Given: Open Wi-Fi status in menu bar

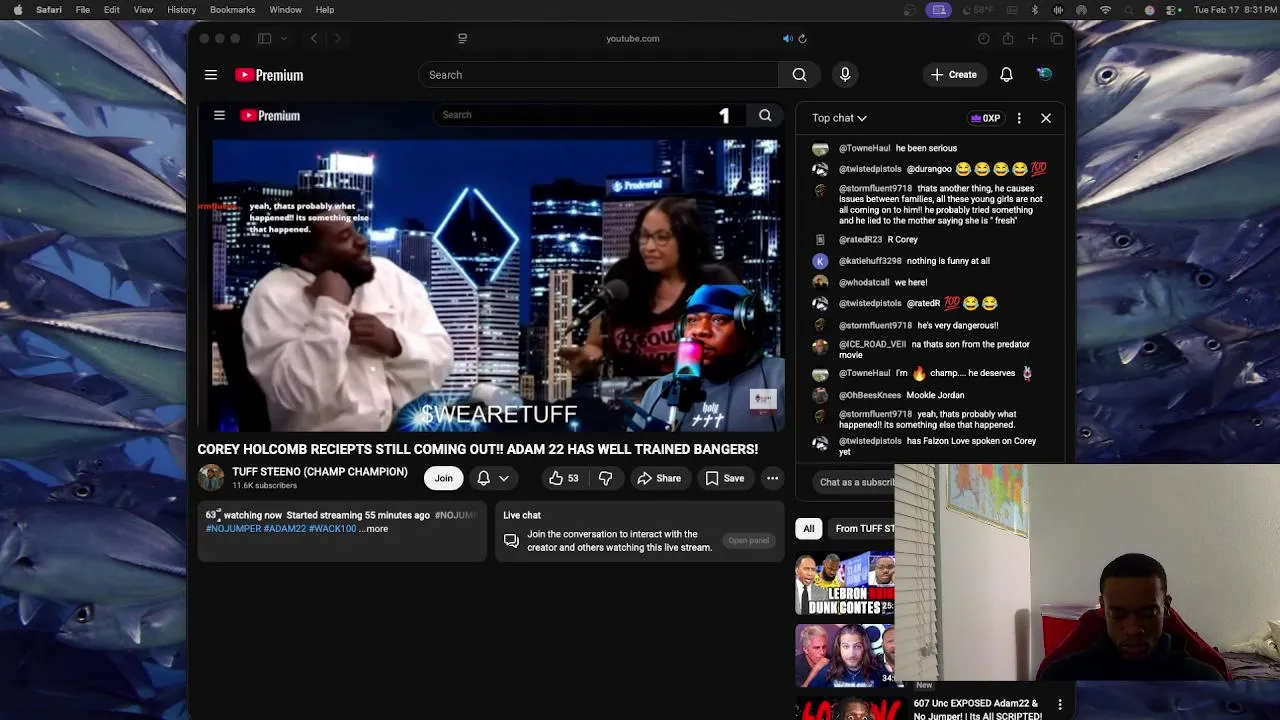Looking at the screenshot, I should 1105,10.
